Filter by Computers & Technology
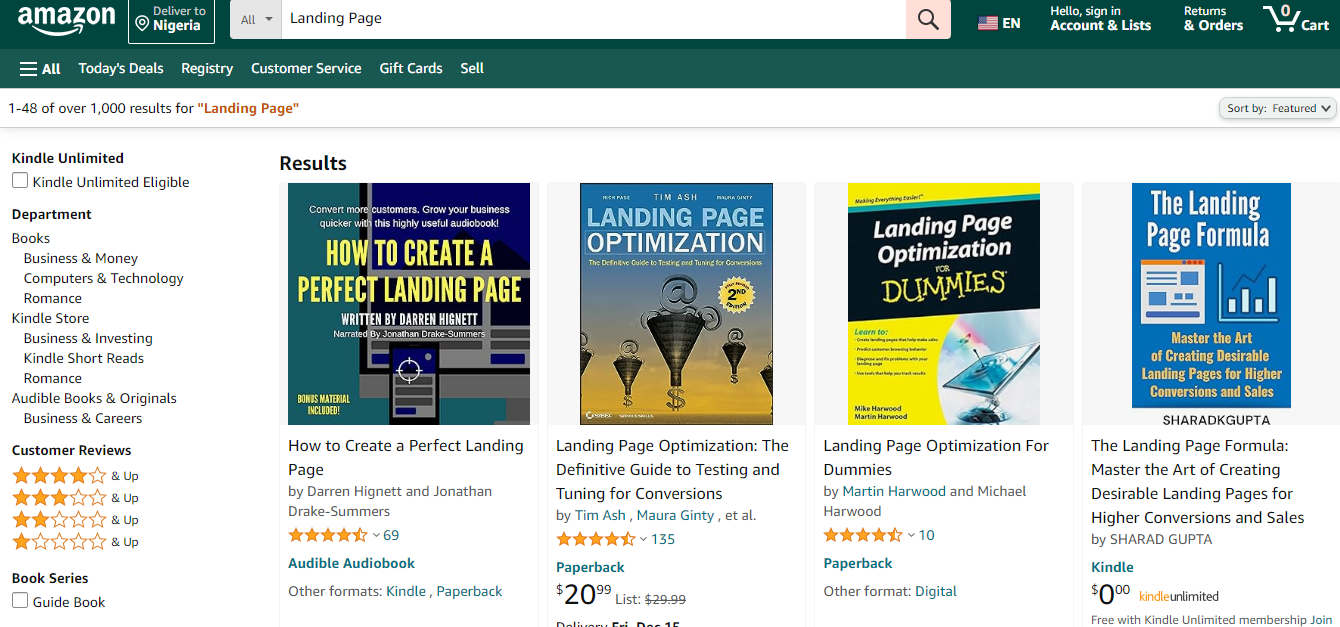Viewport: 1340px width, 627px height. pyautogui.click(x=104, y=278)
